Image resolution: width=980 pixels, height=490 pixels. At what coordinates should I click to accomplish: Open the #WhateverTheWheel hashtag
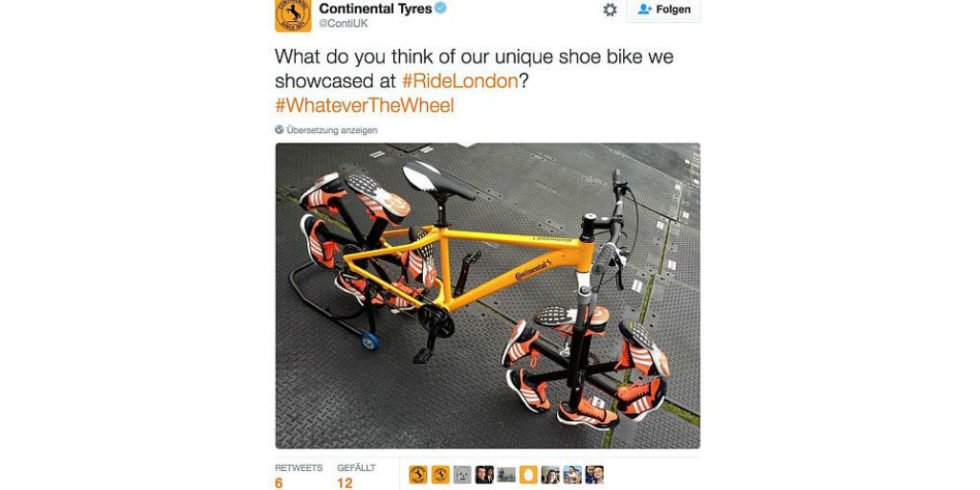pyautogui.click(x=364, y=106)
